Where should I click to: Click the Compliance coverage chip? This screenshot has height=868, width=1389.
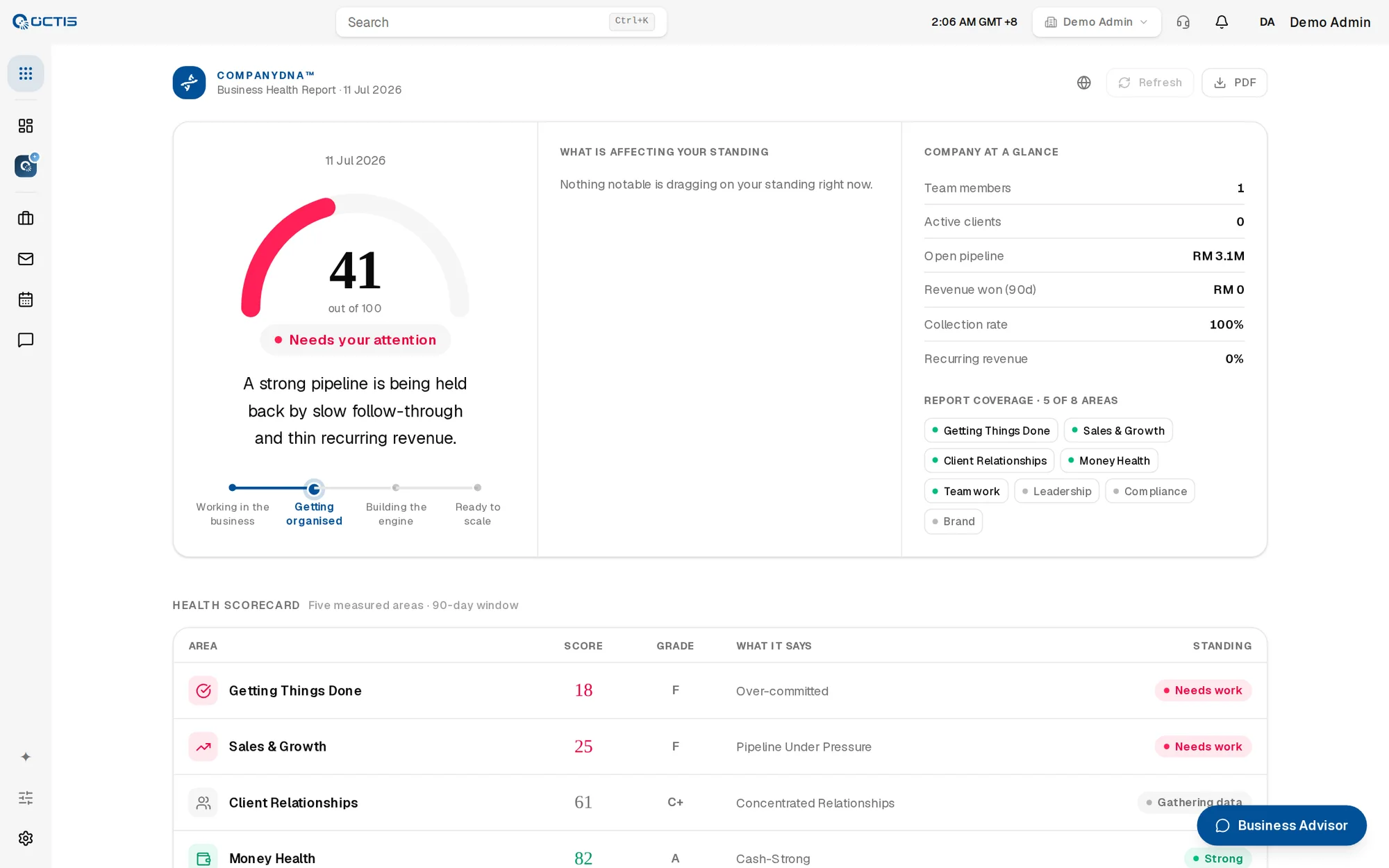pos(1149,491)
